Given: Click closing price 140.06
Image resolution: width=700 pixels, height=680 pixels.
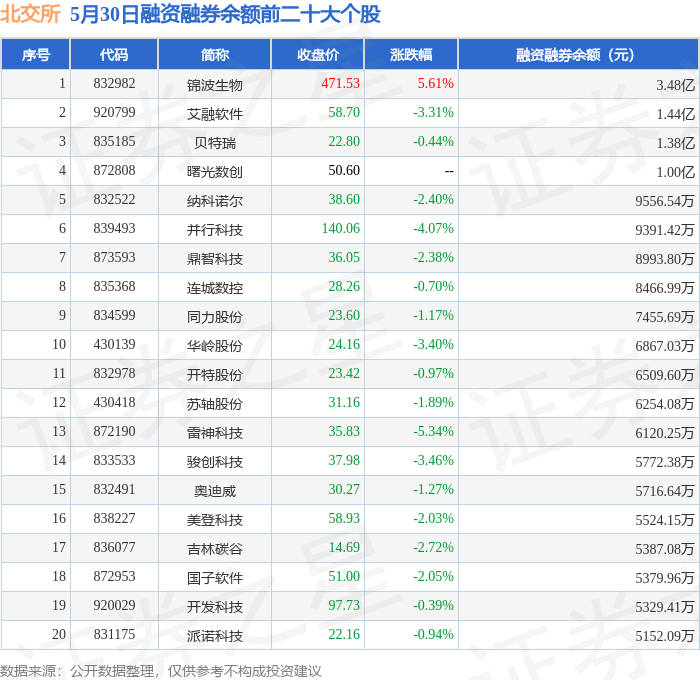Looking at the screenshot, I should point(341,229).
